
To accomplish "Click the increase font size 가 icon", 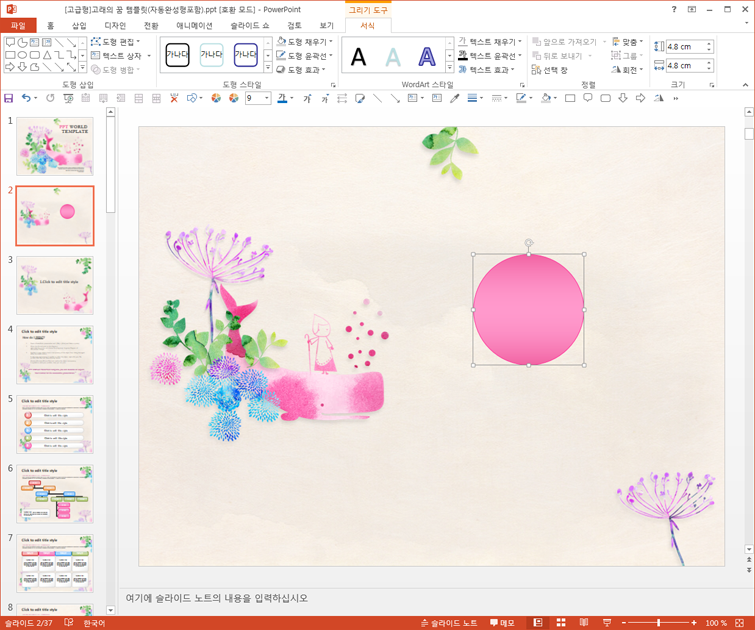I will click(307, 98).
